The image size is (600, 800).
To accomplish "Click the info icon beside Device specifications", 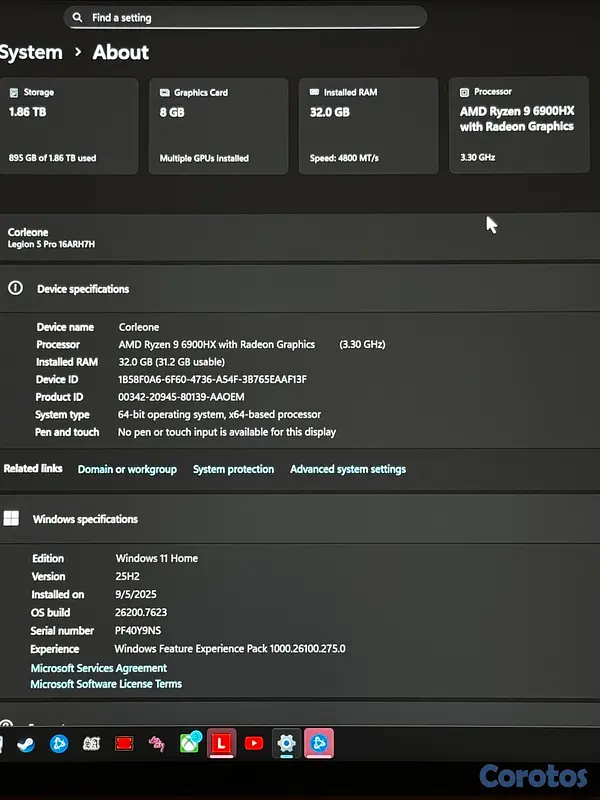I will (x=15, y=288).
